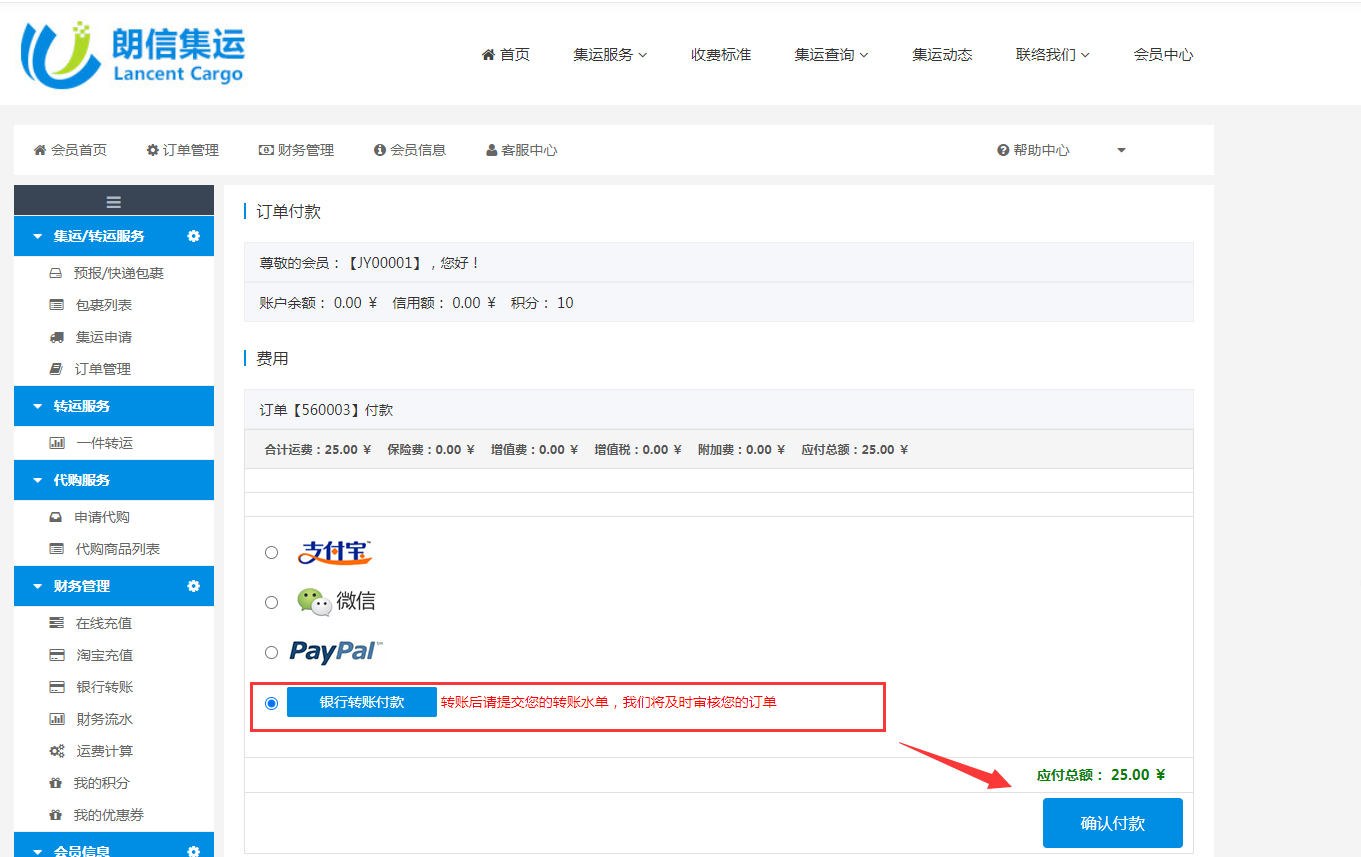Screen dimensions: 1361x857
Task: Click the 银行转账付款 button
Action: coord(362,702)
